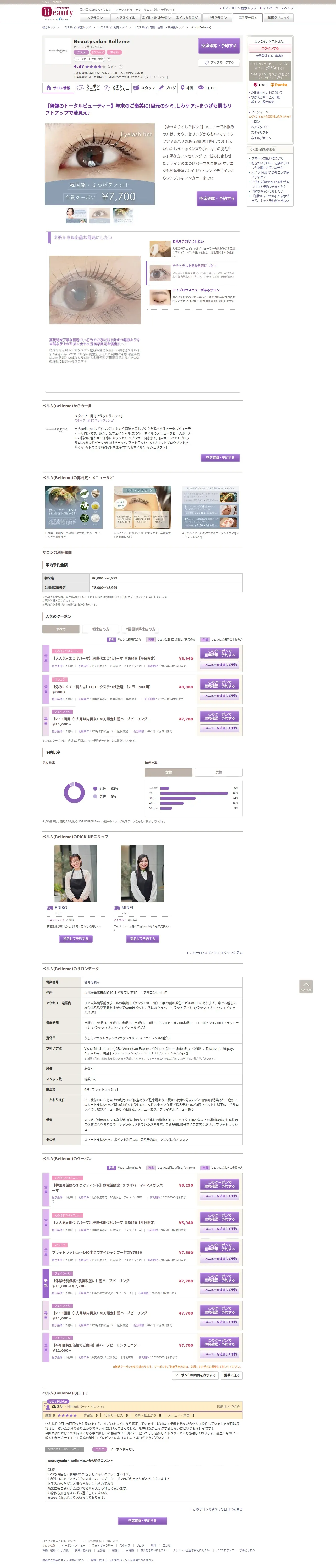The image size is (336, 1568).
Task: Click the page top arrow button
Action: pyautogui.click(x=306, y=986)
